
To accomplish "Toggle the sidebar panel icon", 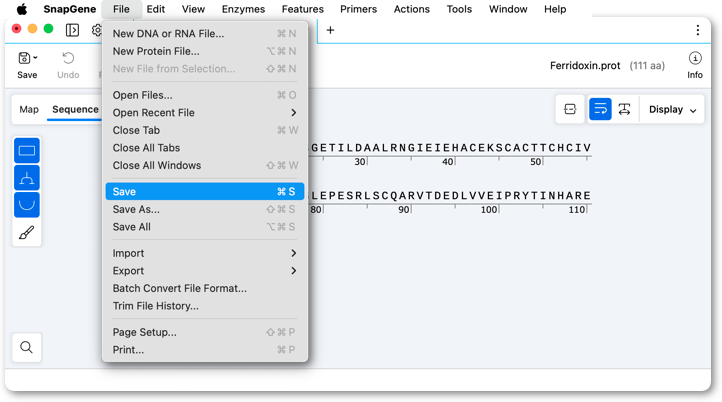I will tap(72, 30).
